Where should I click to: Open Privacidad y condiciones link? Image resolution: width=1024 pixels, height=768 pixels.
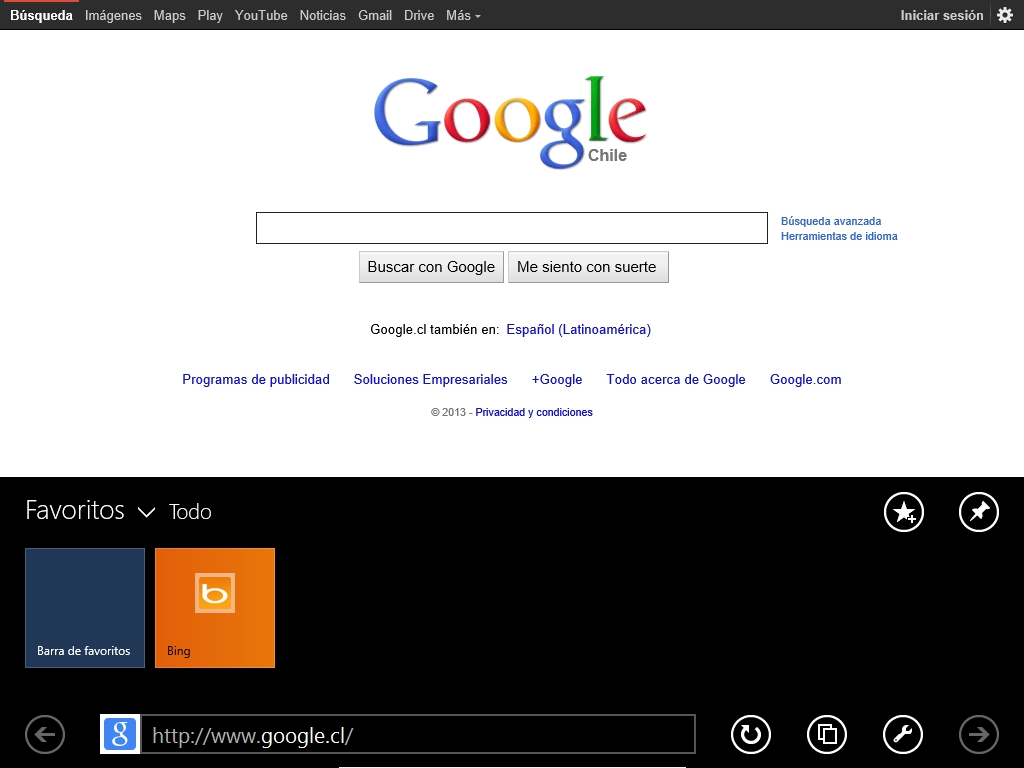pyautogui.click(x=534, y=412)
